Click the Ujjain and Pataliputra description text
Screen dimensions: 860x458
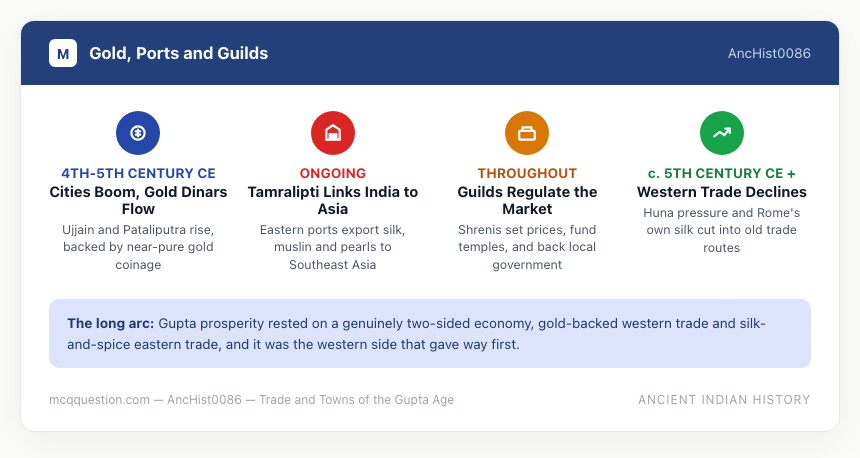click(138, 247)
